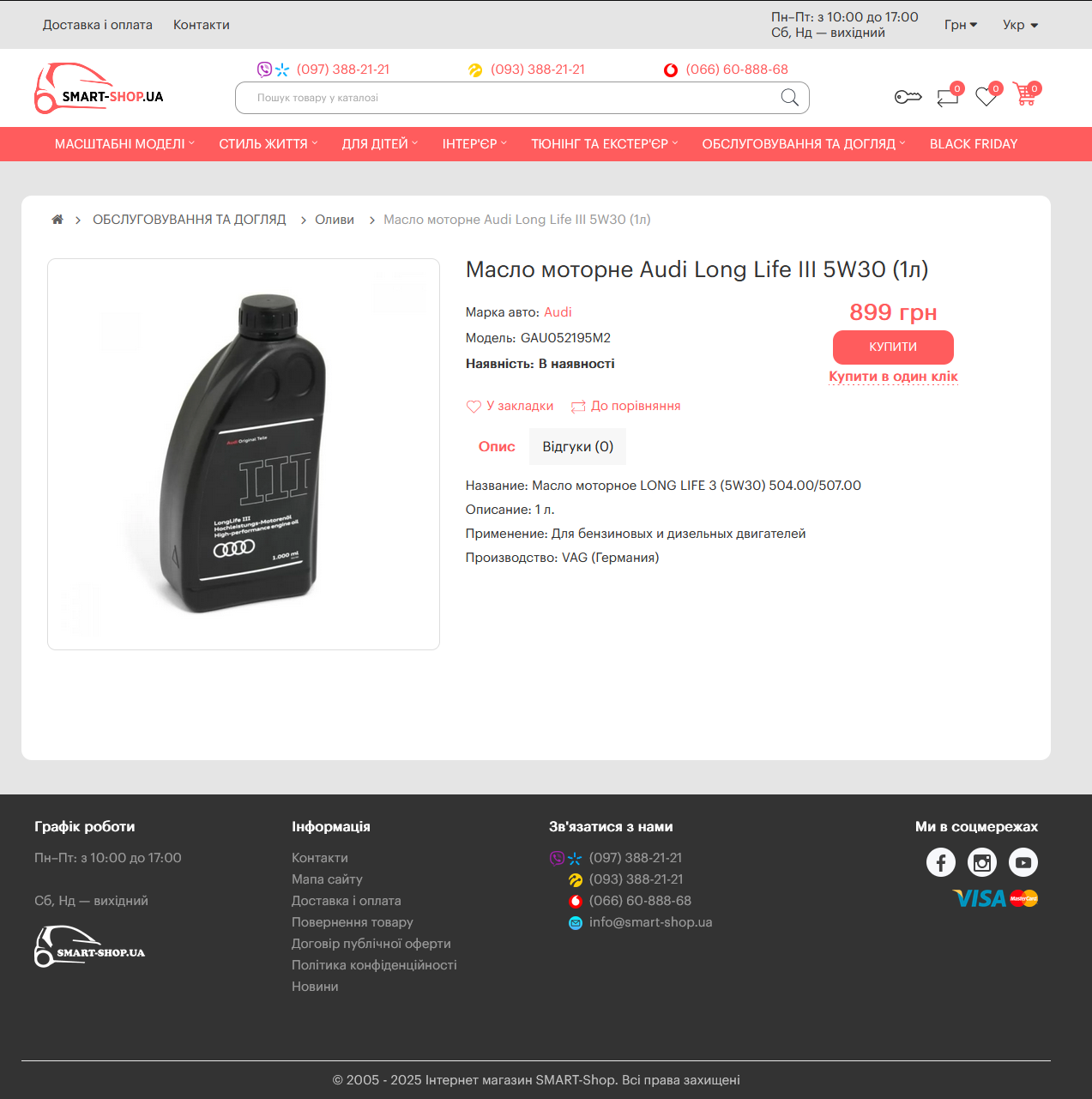The width and height of the screenshot is (1092, 1099).
Task: Add product to comparison with До порівняння
Action: tap(626, 406)
